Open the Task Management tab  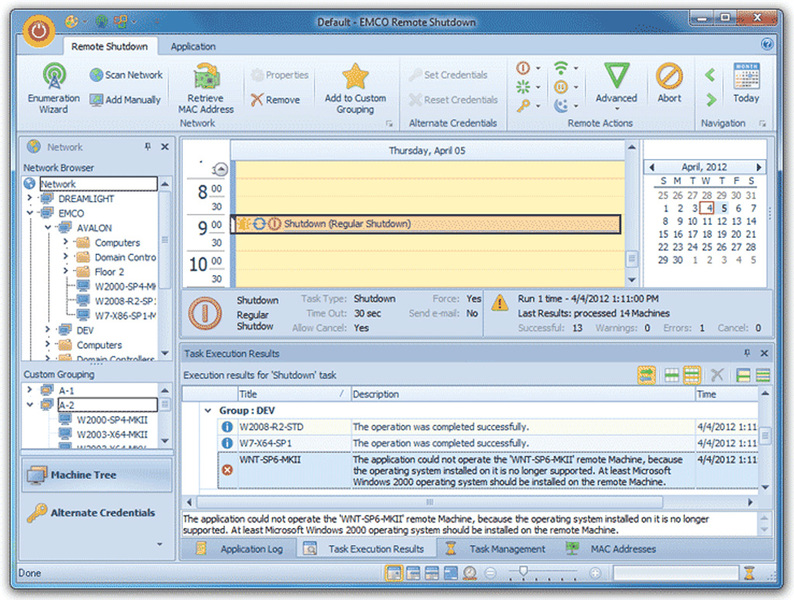tap(496, 549)
